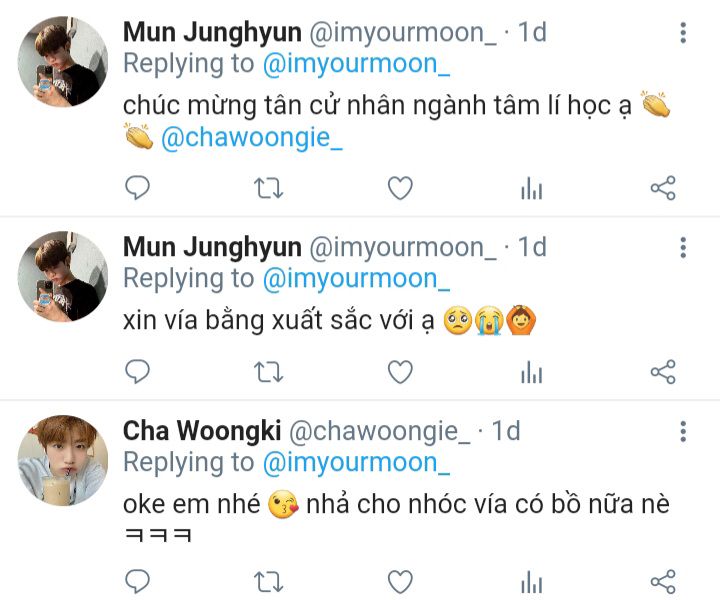Viewport: 720px width, 600px height.
Task: Share the 'xin vía bằng xuất sắc' tweet
Action: (663, 371)
